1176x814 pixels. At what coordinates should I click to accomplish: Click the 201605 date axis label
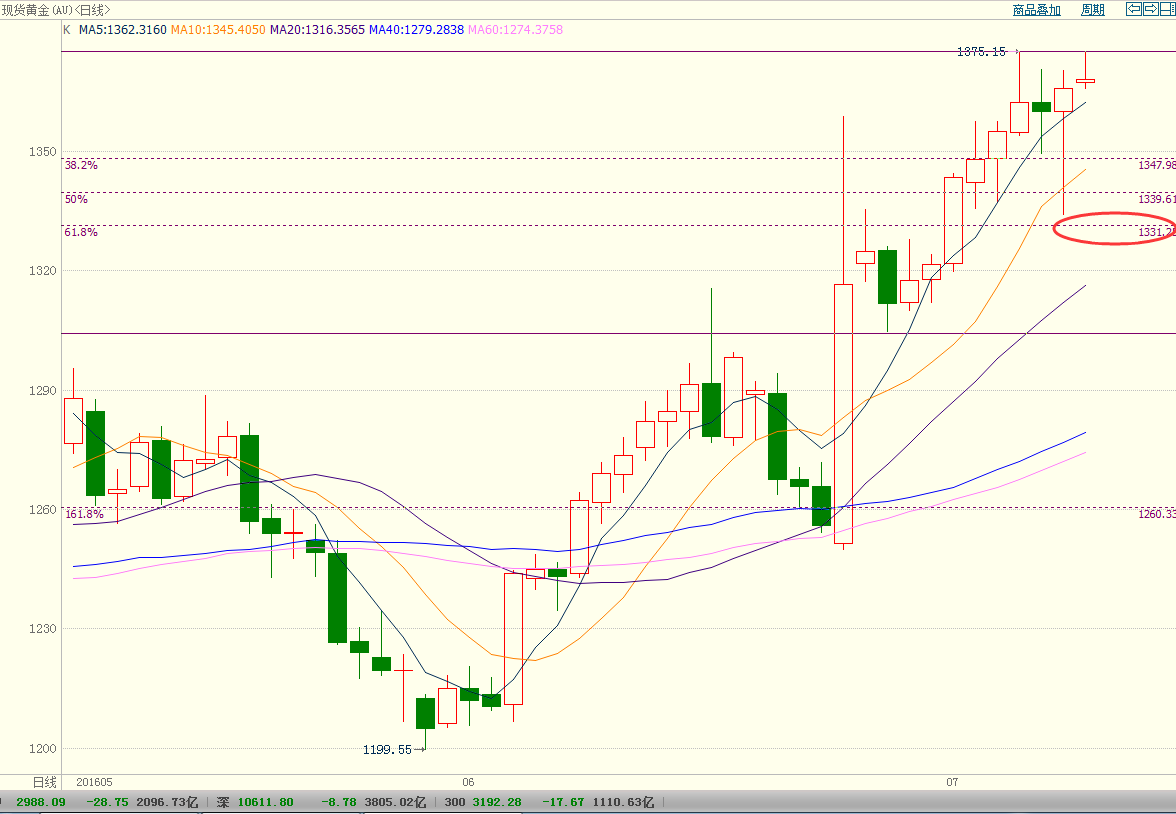click(94, 782)
